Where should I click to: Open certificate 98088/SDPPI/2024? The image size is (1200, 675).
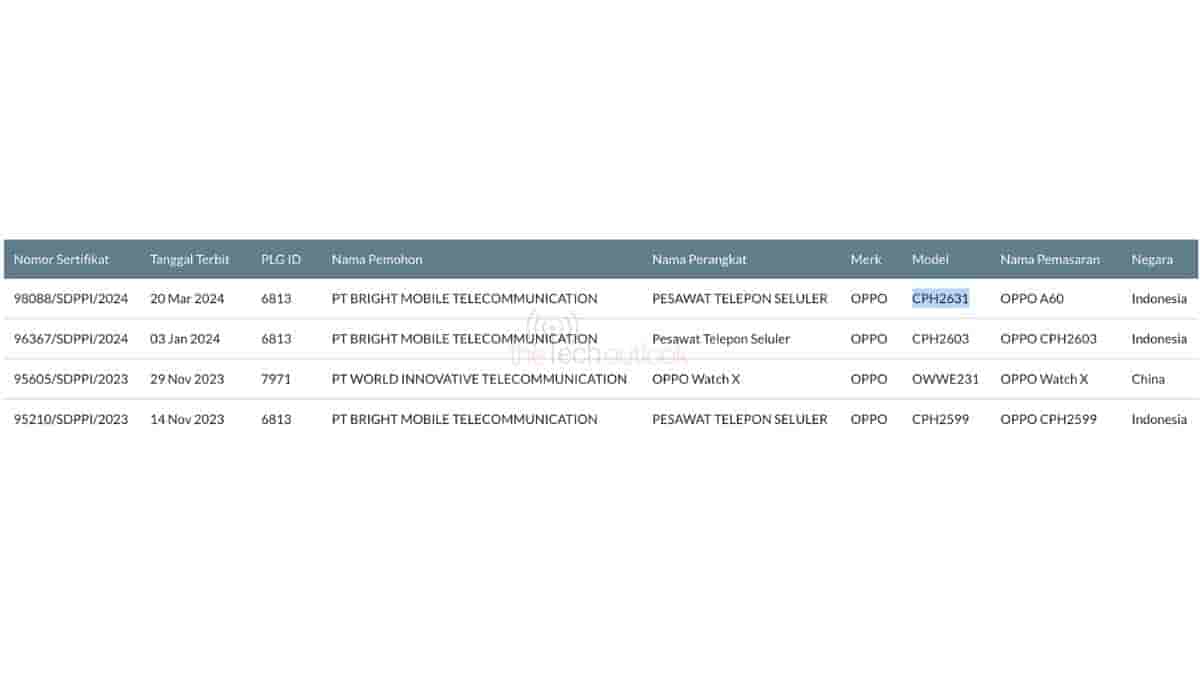coord(71,299)
